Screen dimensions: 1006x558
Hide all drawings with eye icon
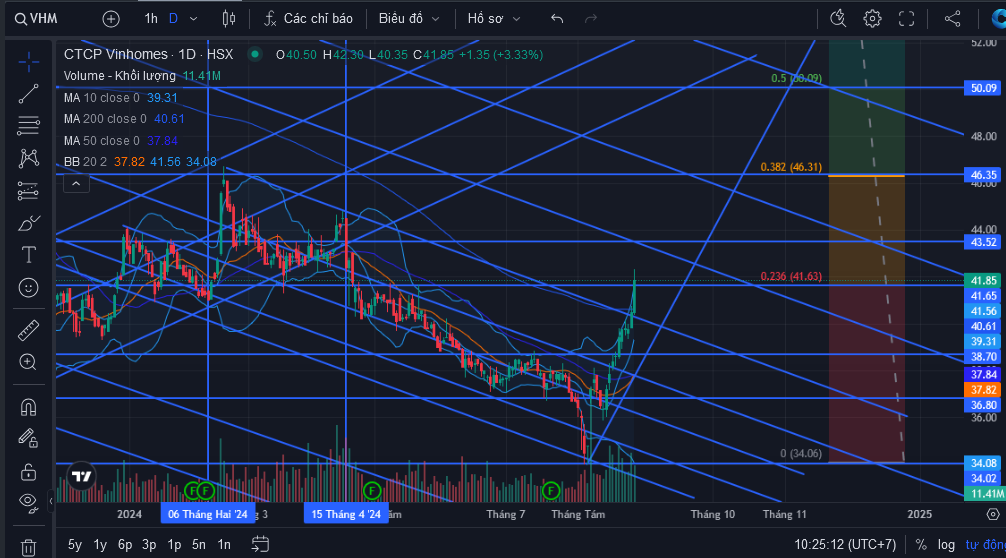[28, 502]
